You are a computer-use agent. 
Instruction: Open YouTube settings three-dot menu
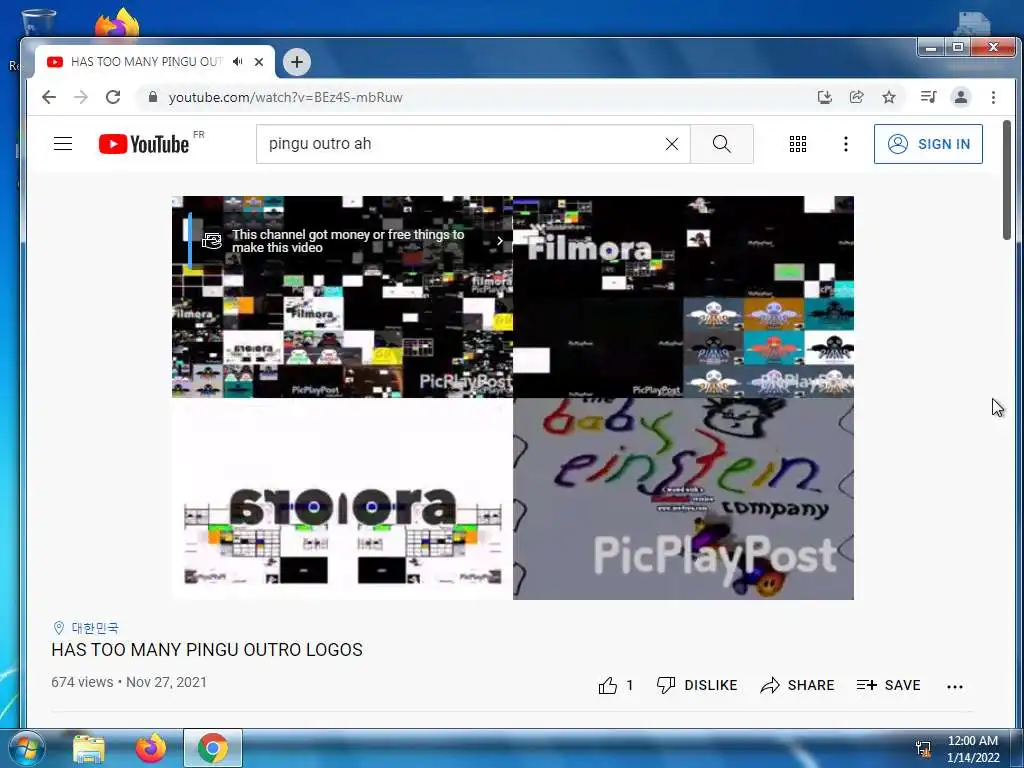[846, 144]
